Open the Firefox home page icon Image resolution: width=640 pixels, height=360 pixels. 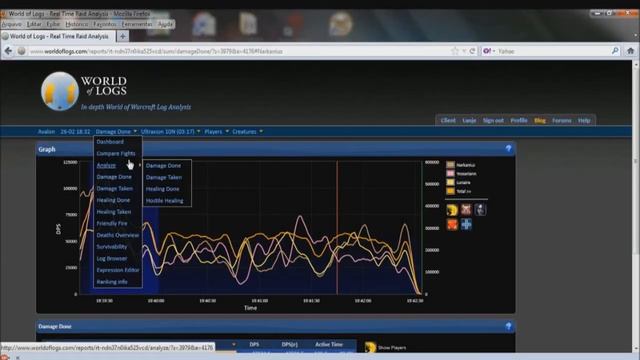(x=631, y=51)
